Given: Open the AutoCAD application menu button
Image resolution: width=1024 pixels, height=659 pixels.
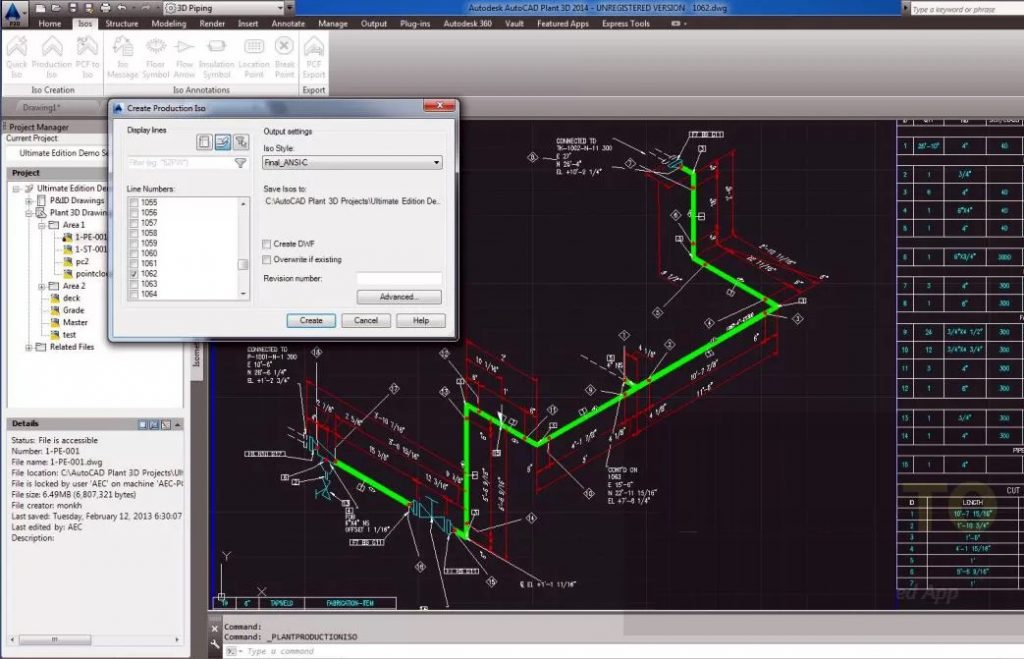Looking at the screenshot, I should coord(14,12).
